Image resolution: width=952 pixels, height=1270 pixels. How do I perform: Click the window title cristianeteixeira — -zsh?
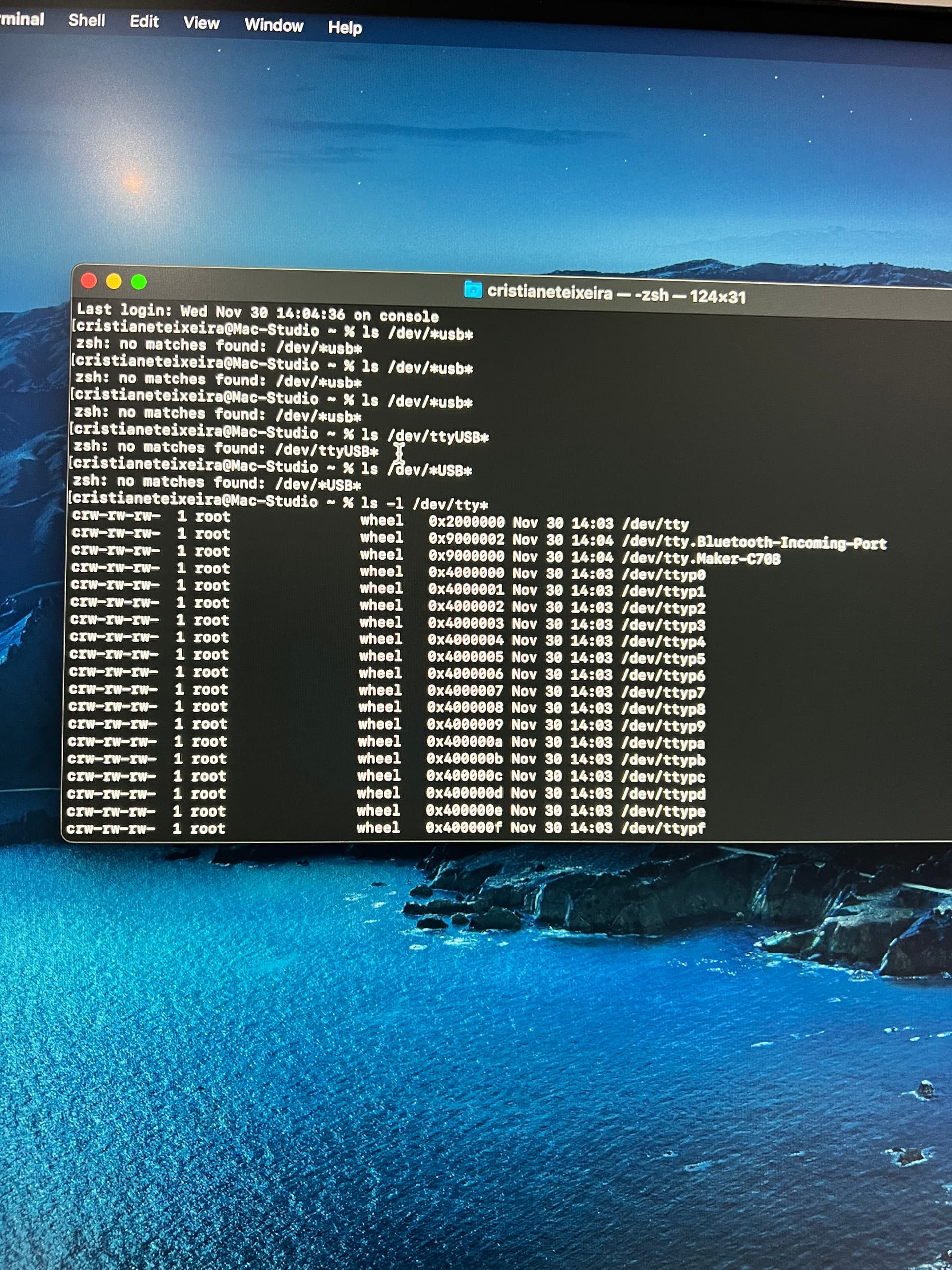[x=616, y=295]
